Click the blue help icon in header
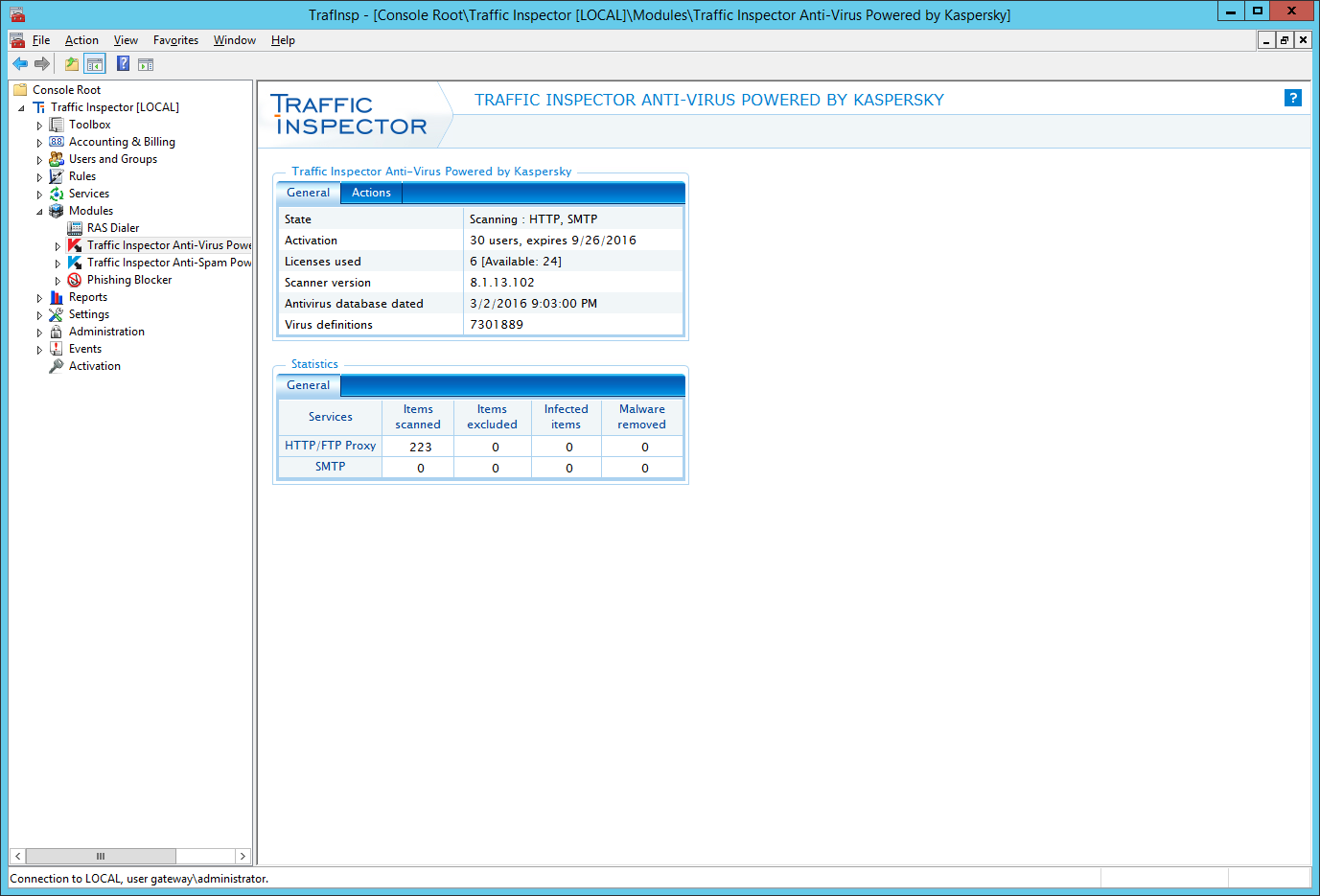The width and height of the screenshot is (1320, 896). (x=1293, y=98)
